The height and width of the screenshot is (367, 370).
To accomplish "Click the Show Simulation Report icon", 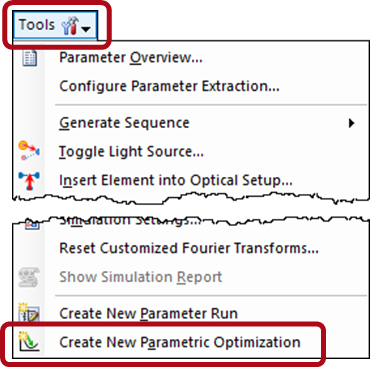I will pyautogui.click(x=29, y=277).
